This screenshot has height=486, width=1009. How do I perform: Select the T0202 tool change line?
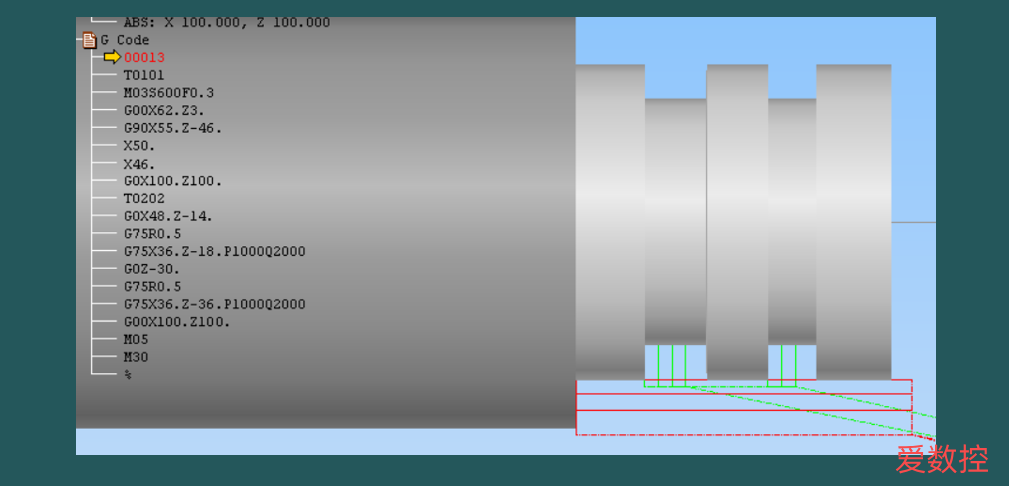point(144,198)
